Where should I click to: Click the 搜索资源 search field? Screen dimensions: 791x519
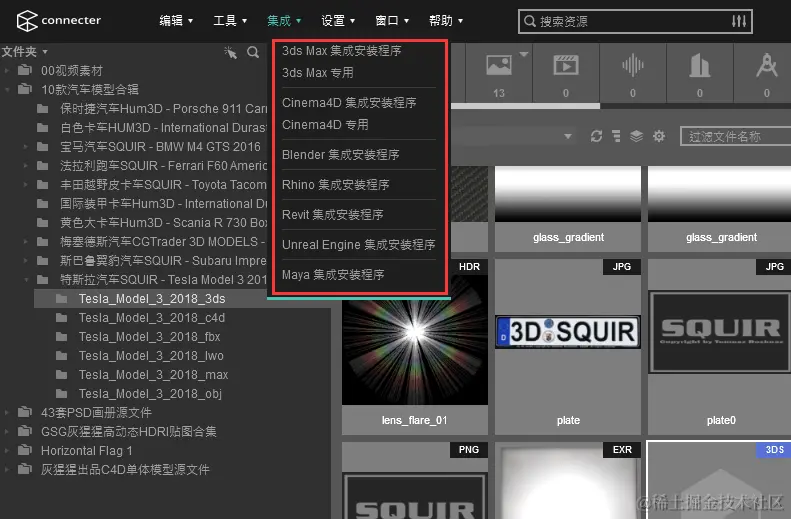635,21
